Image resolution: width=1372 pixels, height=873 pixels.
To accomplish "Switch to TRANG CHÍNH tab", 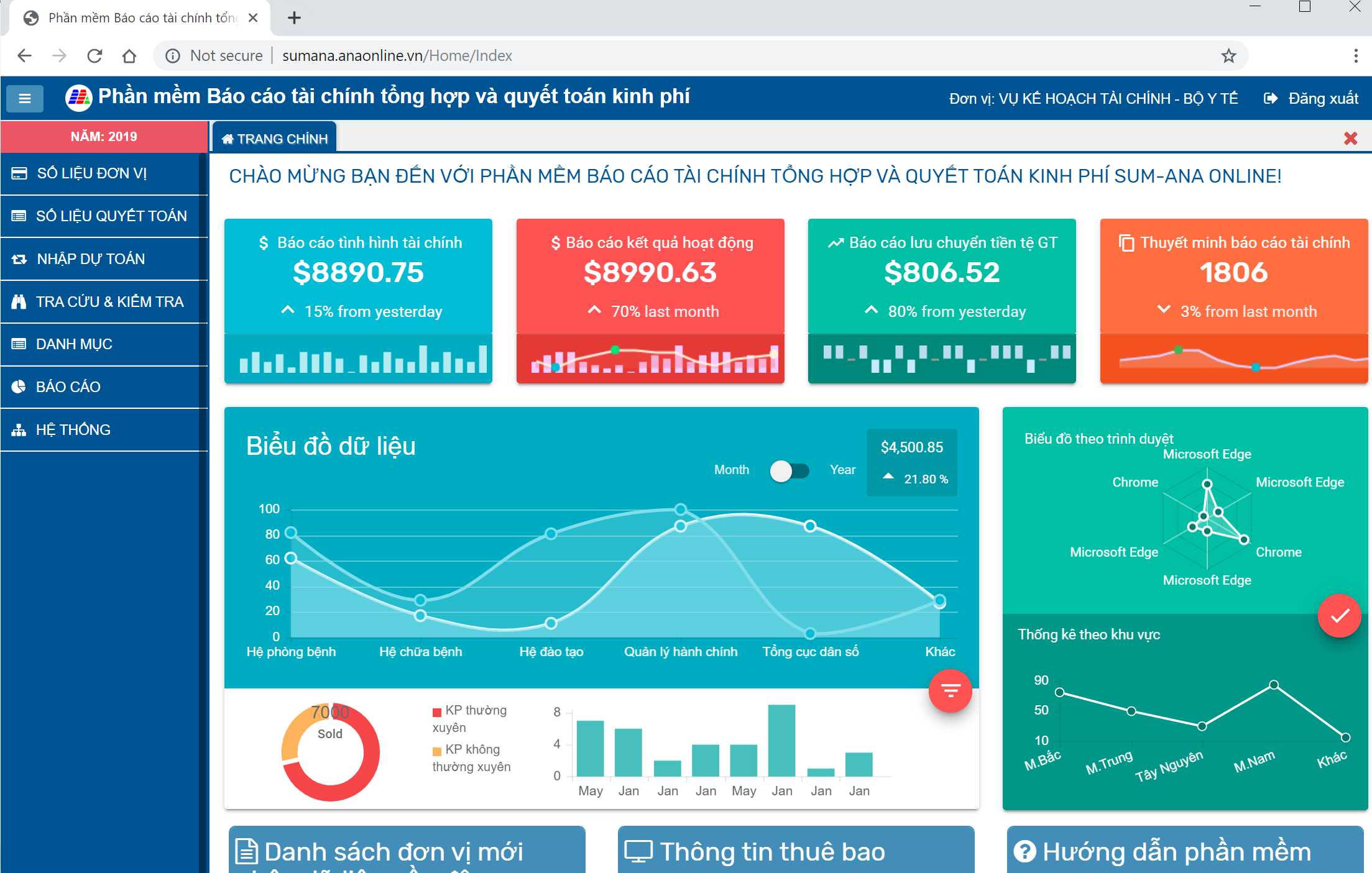I will point(275,139).
